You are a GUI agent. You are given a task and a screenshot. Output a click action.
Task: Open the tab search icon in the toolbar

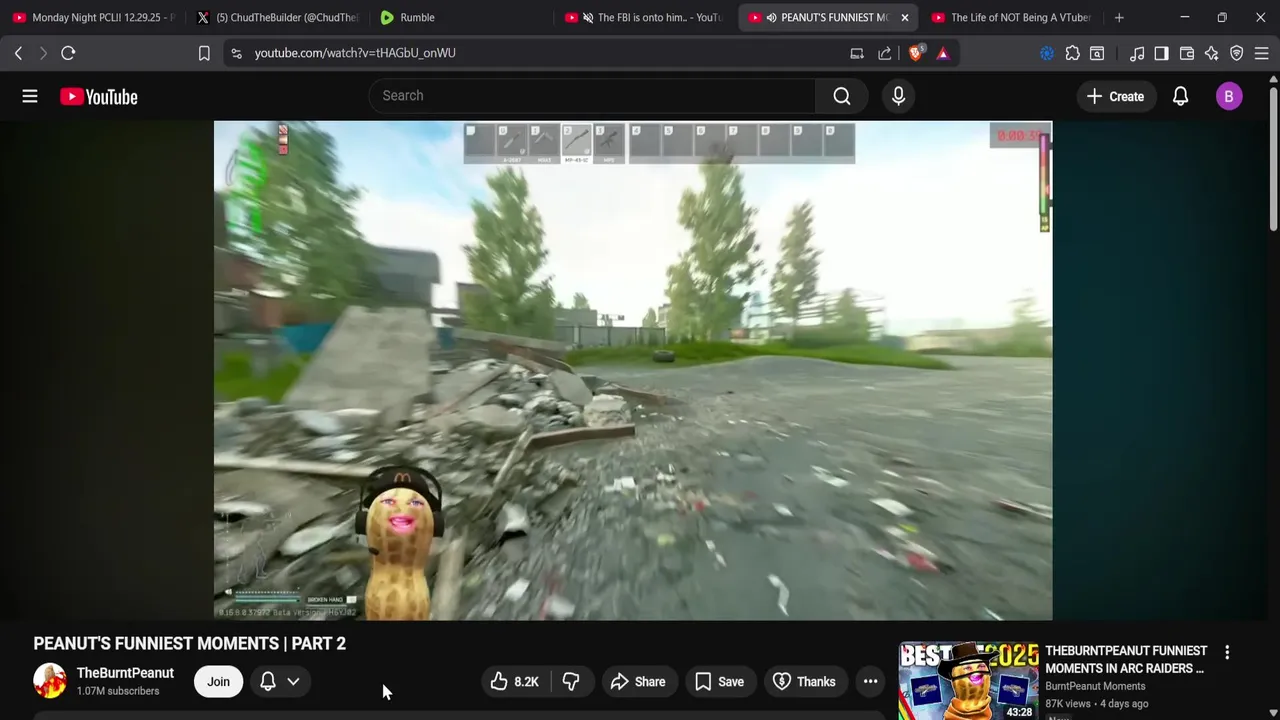coord(1097,53)
